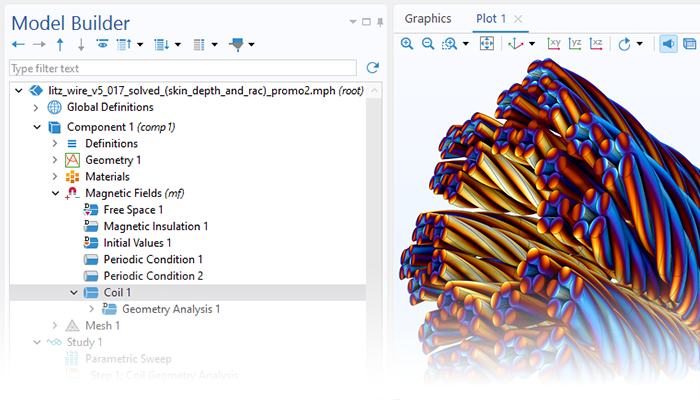Refresh the model tree filter

373,68
